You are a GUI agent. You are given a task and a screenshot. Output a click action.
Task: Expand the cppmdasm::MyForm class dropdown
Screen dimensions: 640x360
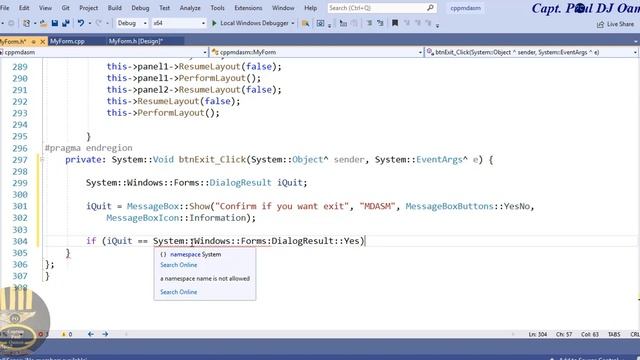tap(420, 52)
